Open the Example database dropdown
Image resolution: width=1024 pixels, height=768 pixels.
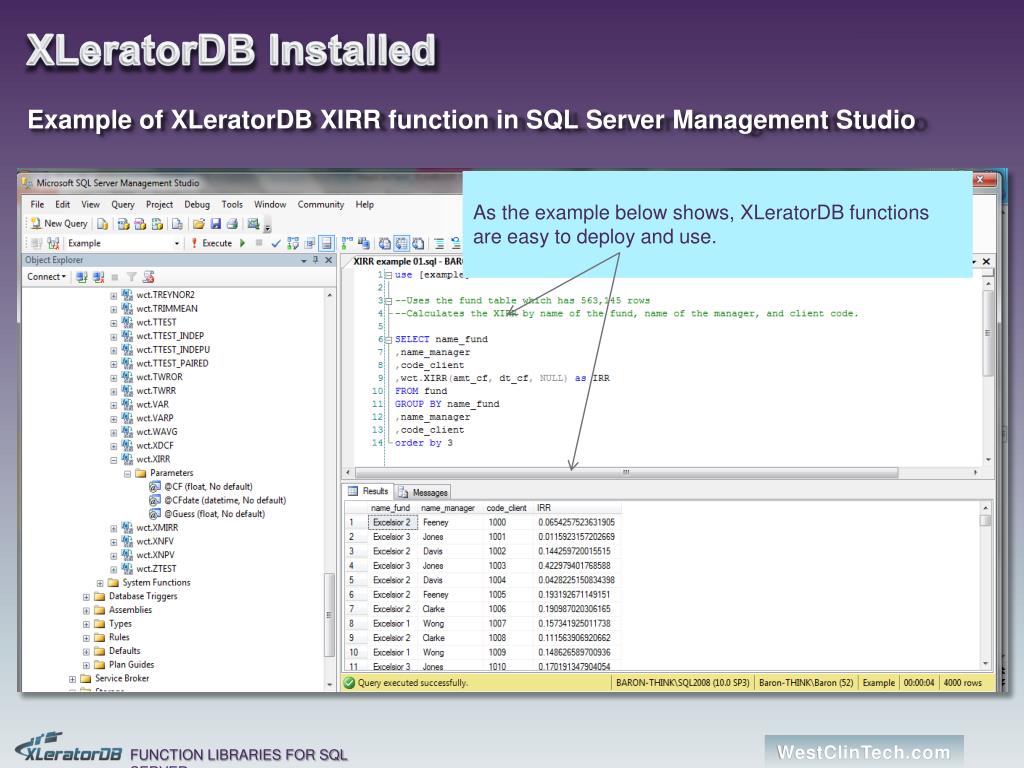click(x=176, y=244)
